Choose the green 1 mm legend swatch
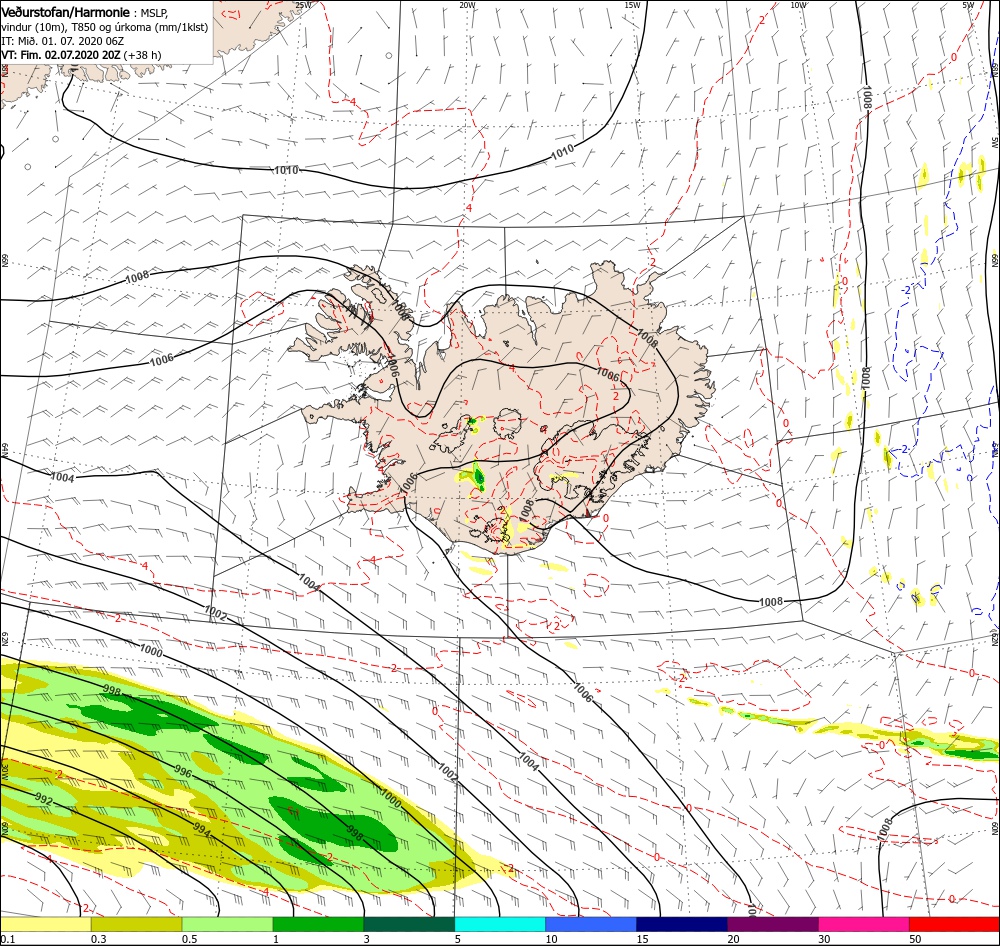Image resolution: width=1000 pixels, height=946 pixels. tap(318, 924)
